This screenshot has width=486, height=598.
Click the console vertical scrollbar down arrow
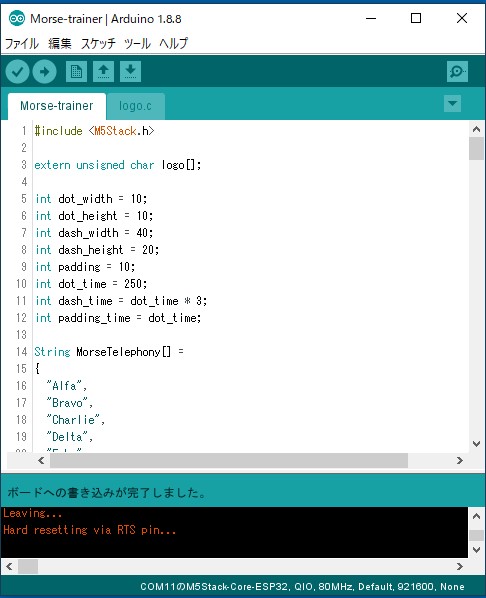coord(476,550)
